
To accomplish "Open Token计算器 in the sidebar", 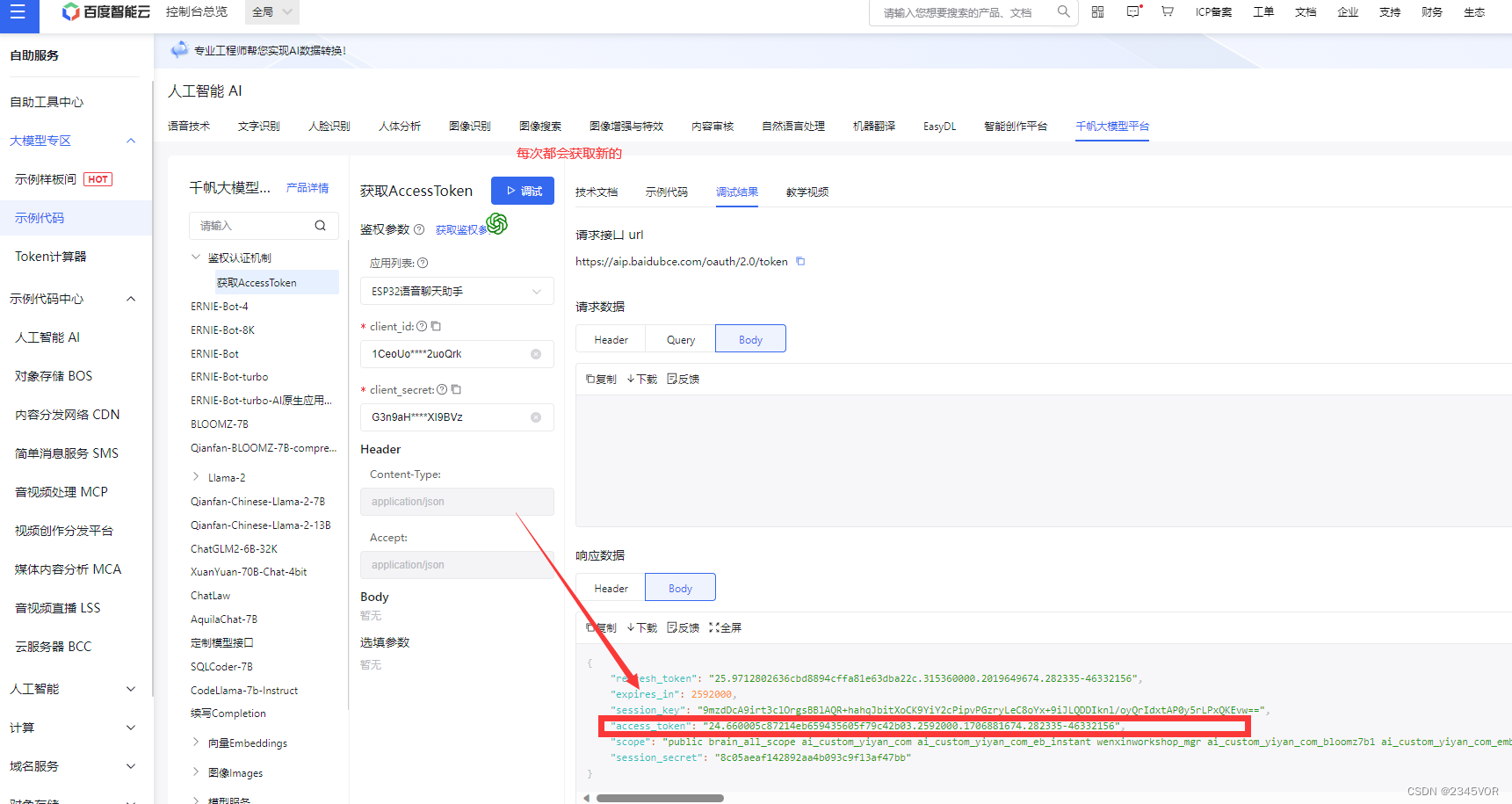I will 51,257.
